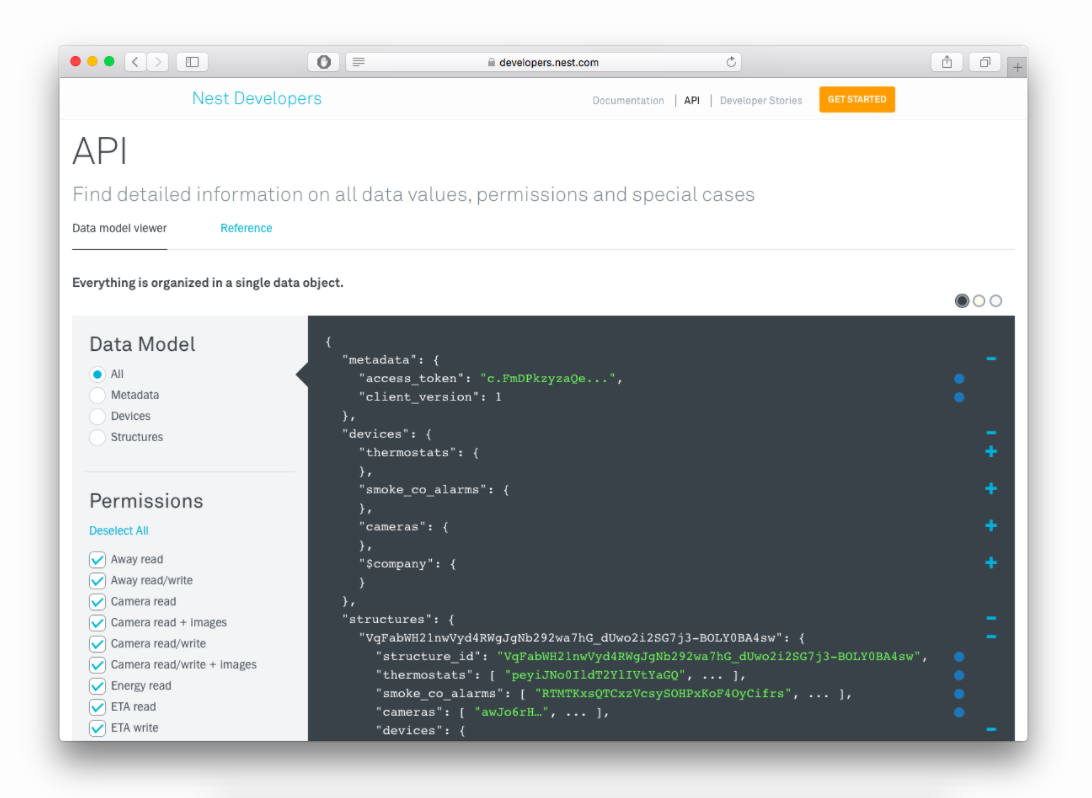Expand the $company object
1092x798 pixels.
point(991,562)
